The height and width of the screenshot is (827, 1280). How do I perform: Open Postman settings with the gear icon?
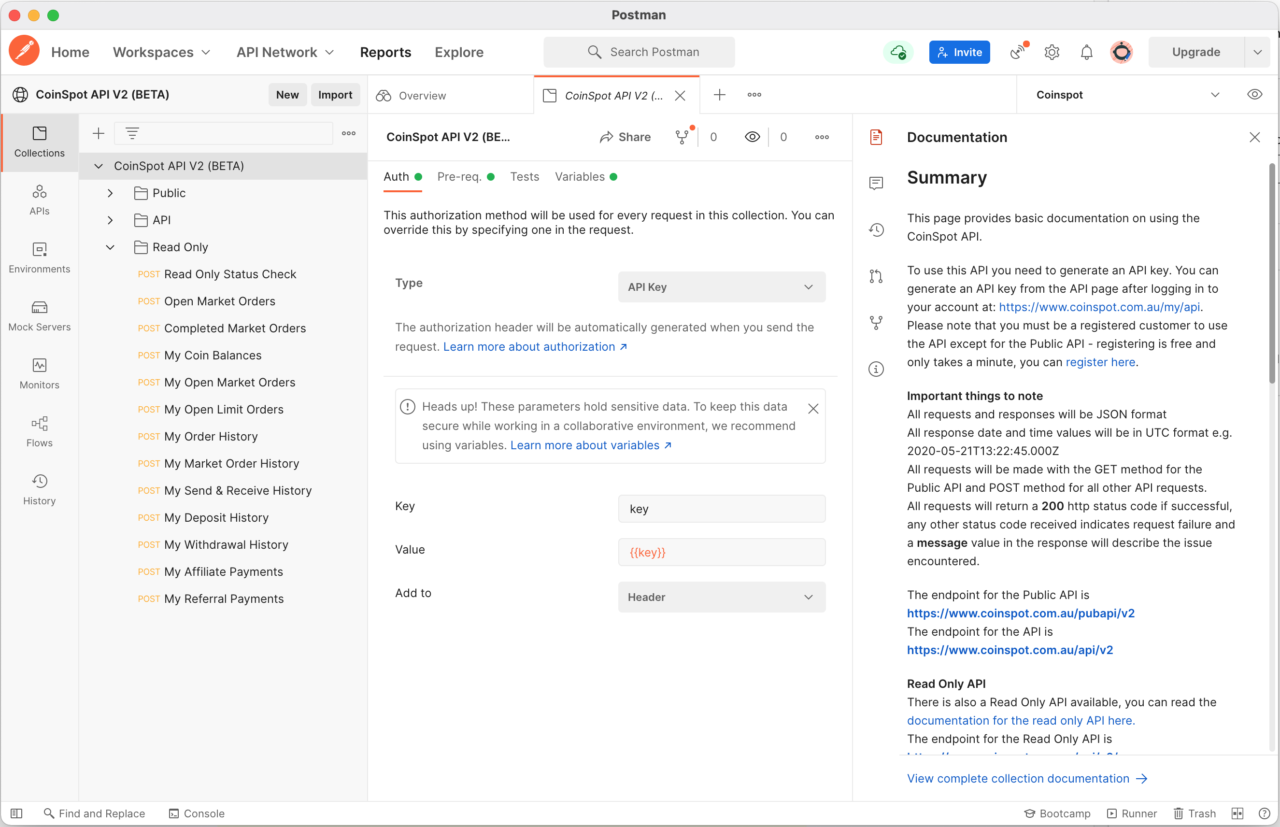coord(1052,52)
